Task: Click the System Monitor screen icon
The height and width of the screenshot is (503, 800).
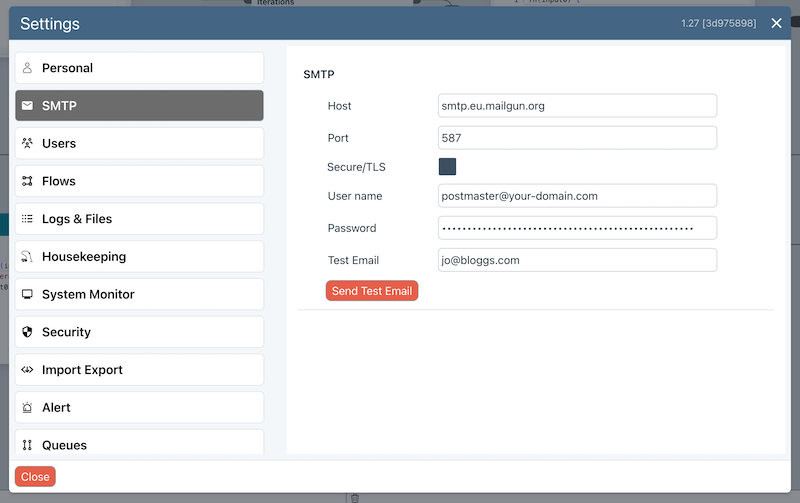Action: click(x=27, y=295)
